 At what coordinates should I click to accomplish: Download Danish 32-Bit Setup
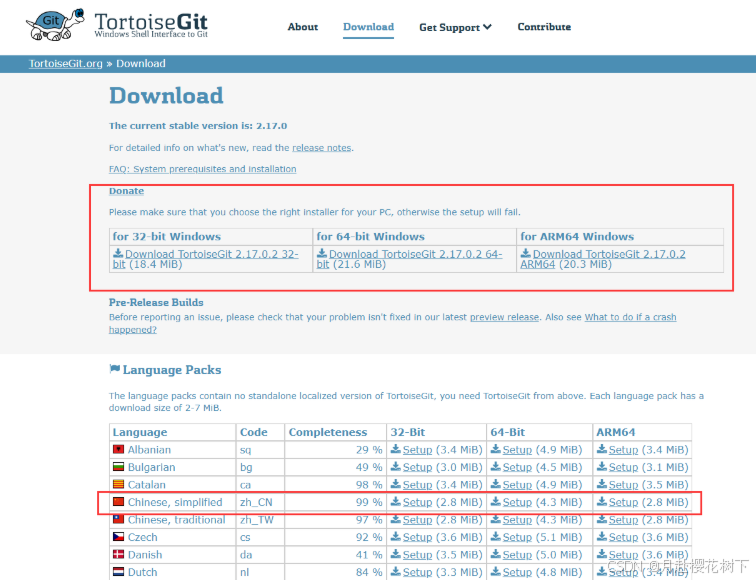417,555
